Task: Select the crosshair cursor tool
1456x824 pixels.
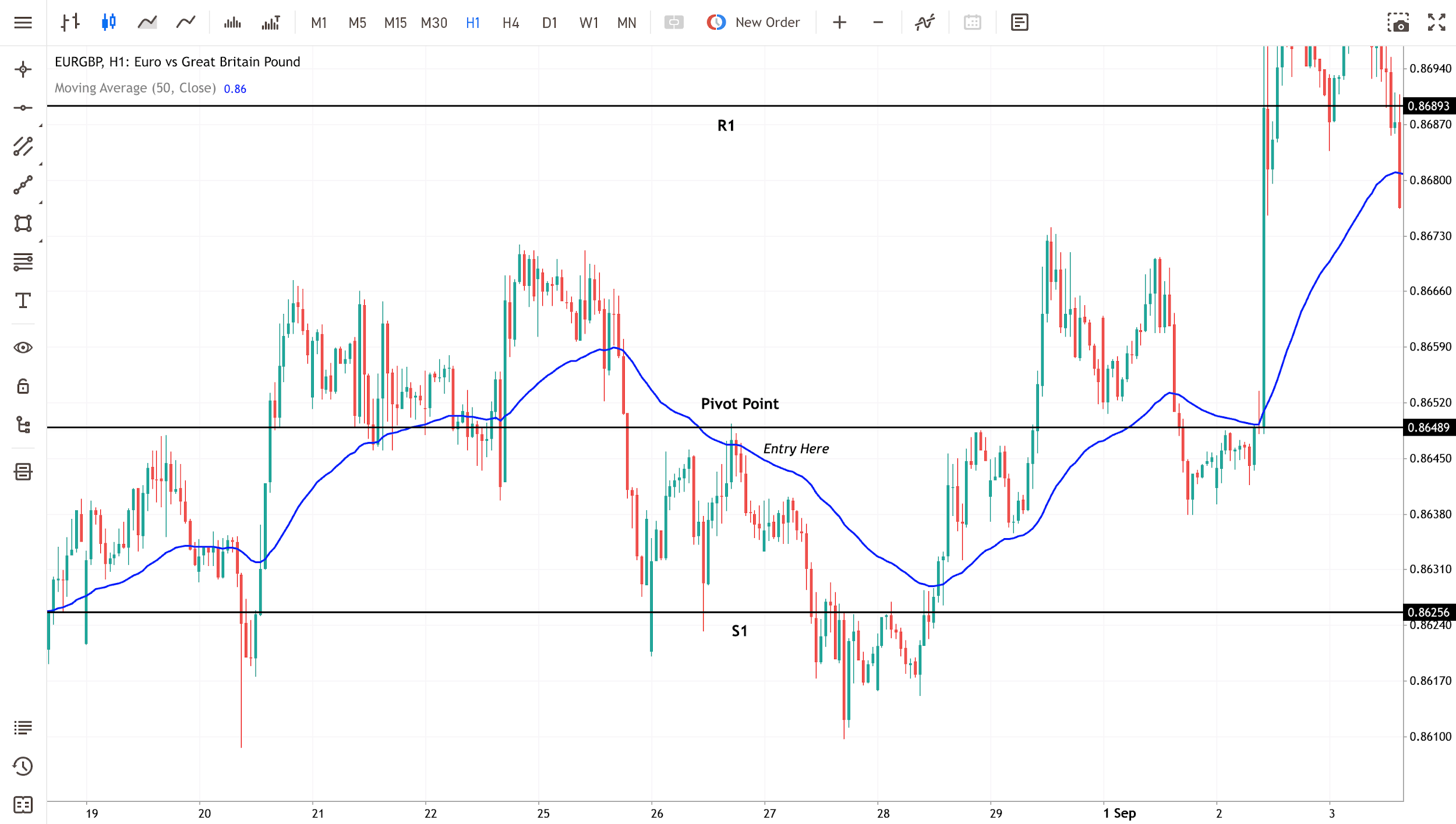Action: [23, 70]
